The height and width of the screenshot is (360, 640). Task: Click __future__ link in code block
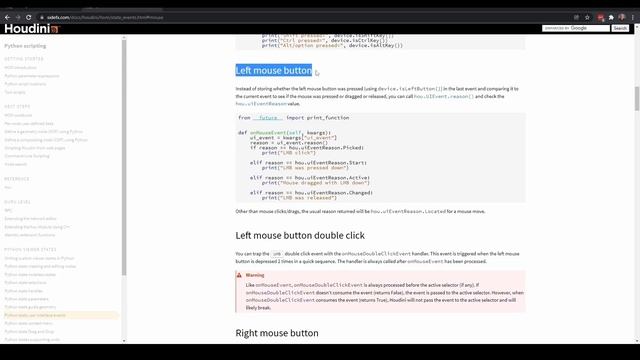click(x=267, y=118)
